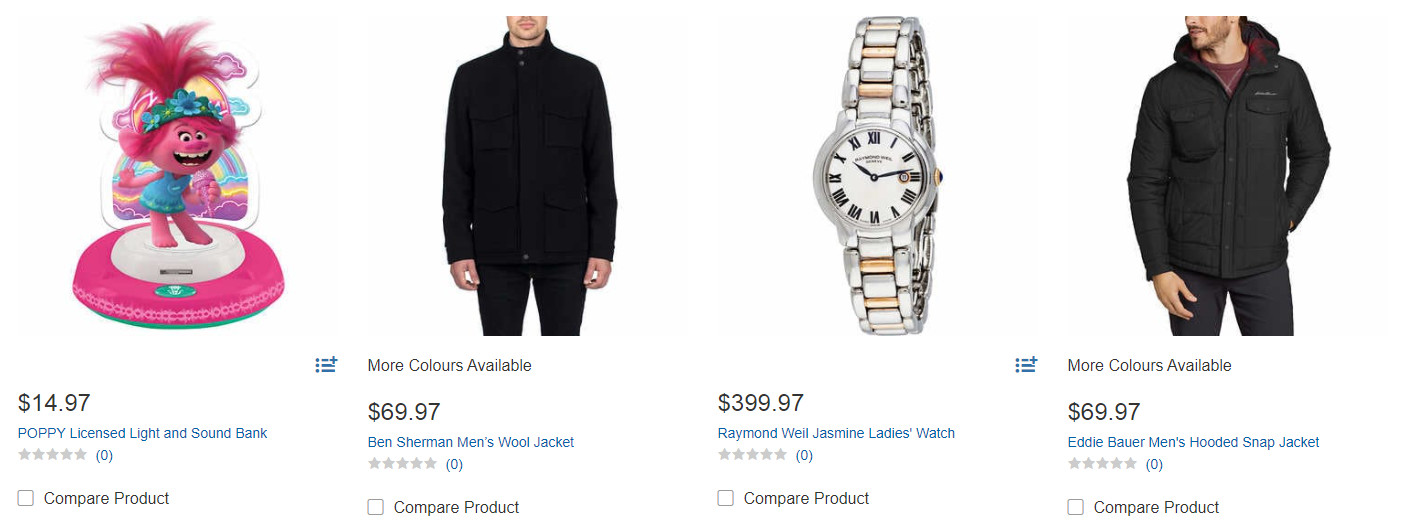Check Compare Product for Raymond Weil watch
Screen dimensions: 1407x532
pyautogui.click(x=726, y=498)
